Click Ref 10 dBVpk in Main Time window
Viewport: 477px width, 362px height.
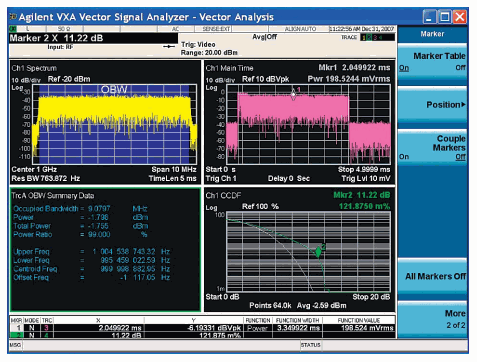(x=265, y=79)
